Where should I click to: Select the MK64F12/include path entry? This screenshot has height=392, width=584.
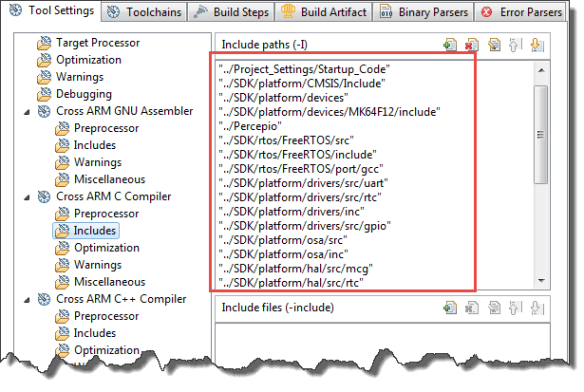[329, 112]
